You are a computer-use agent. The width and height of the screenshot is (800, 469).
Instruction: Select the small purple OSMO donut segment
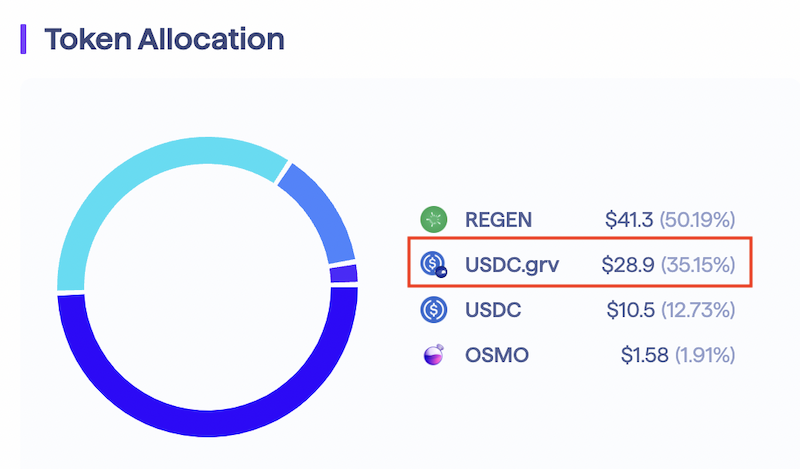point(343,273)
